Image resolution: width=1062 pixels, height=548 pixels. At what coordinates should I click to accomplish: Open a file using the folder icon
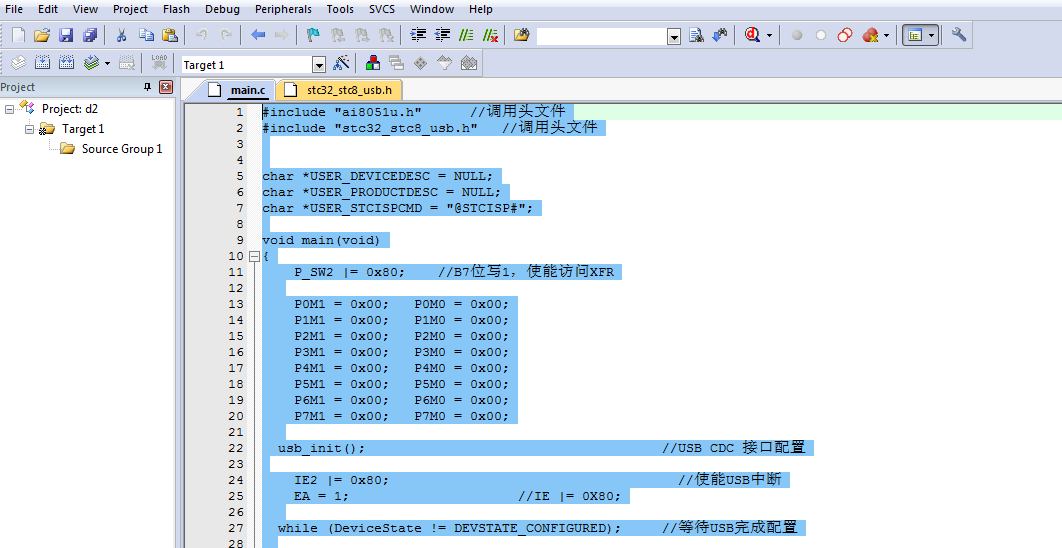click(42, 35)
